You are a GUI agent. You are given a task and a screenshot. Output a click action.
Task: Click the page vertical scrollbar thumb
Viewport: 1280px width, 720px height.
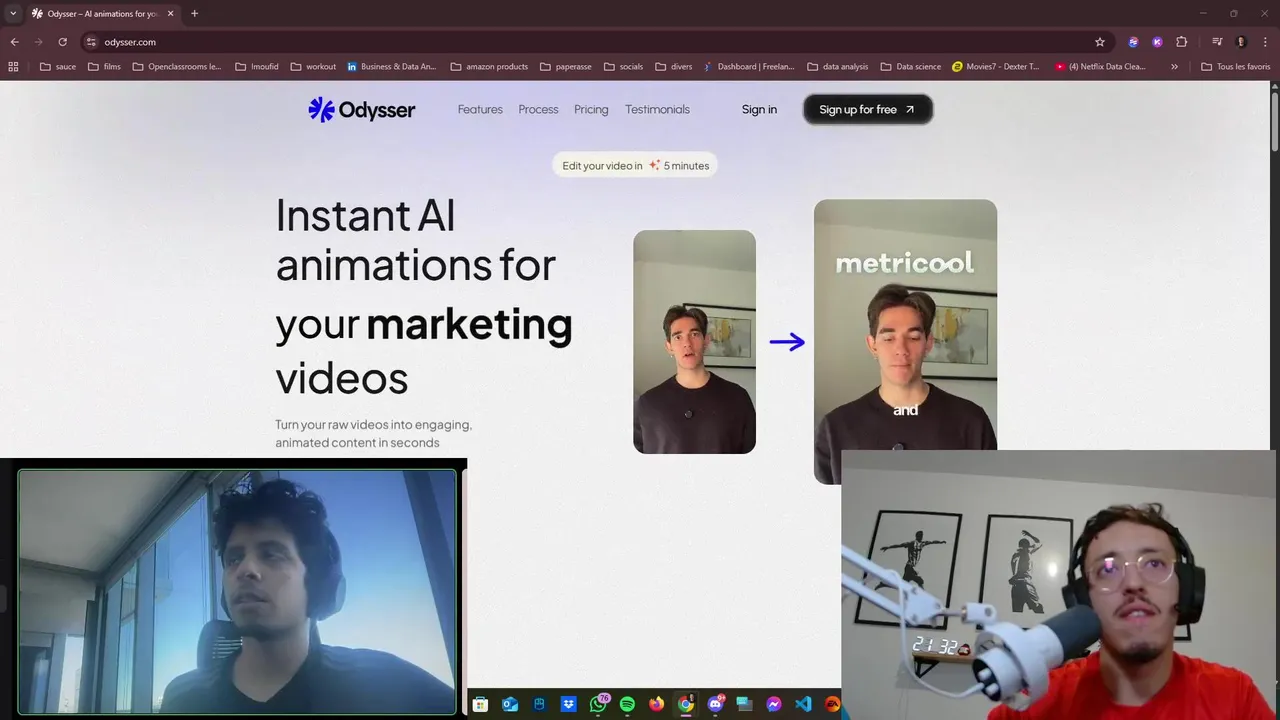pos(1274,120)
